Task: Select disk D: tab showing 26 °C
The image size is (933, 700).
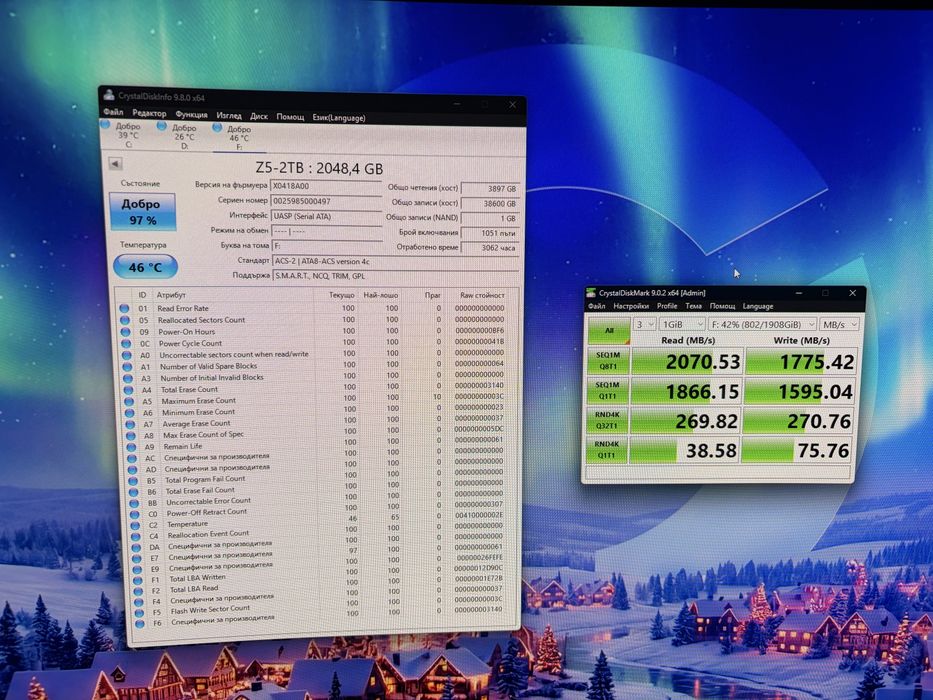Action: pos(179,136)
